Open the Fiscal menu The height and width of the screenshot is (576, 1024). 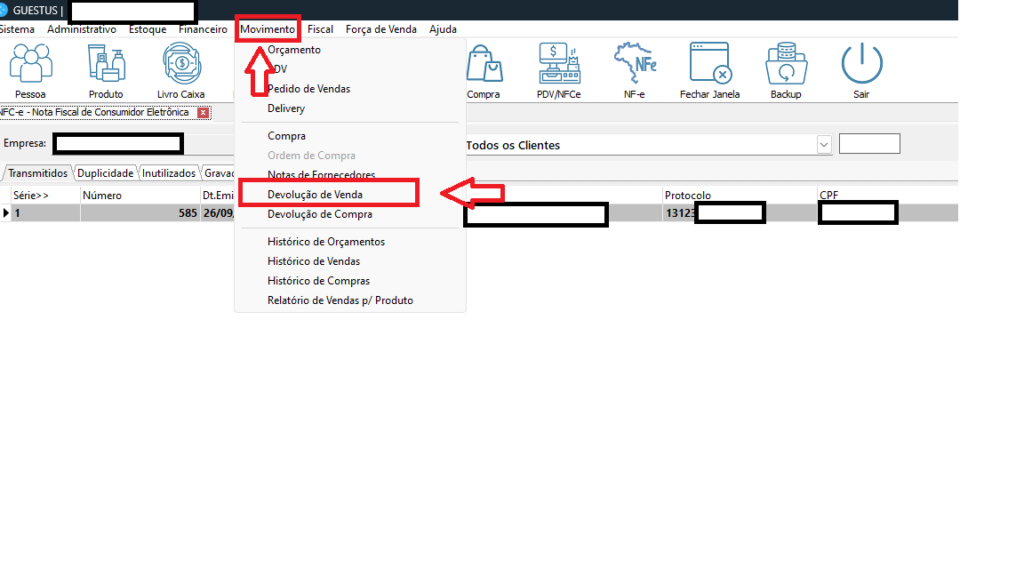(x=320, y=30)
